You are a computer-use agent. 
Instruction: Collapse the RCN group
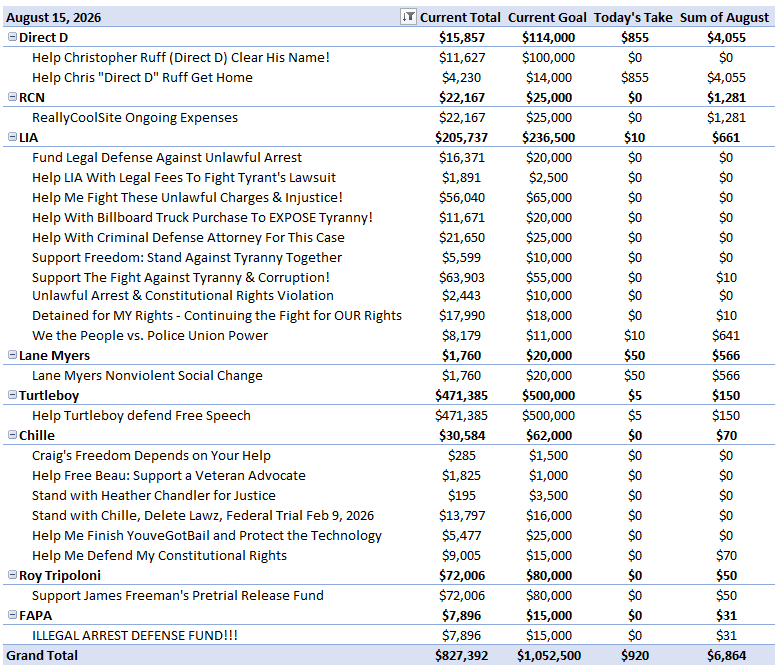point(12,97)
